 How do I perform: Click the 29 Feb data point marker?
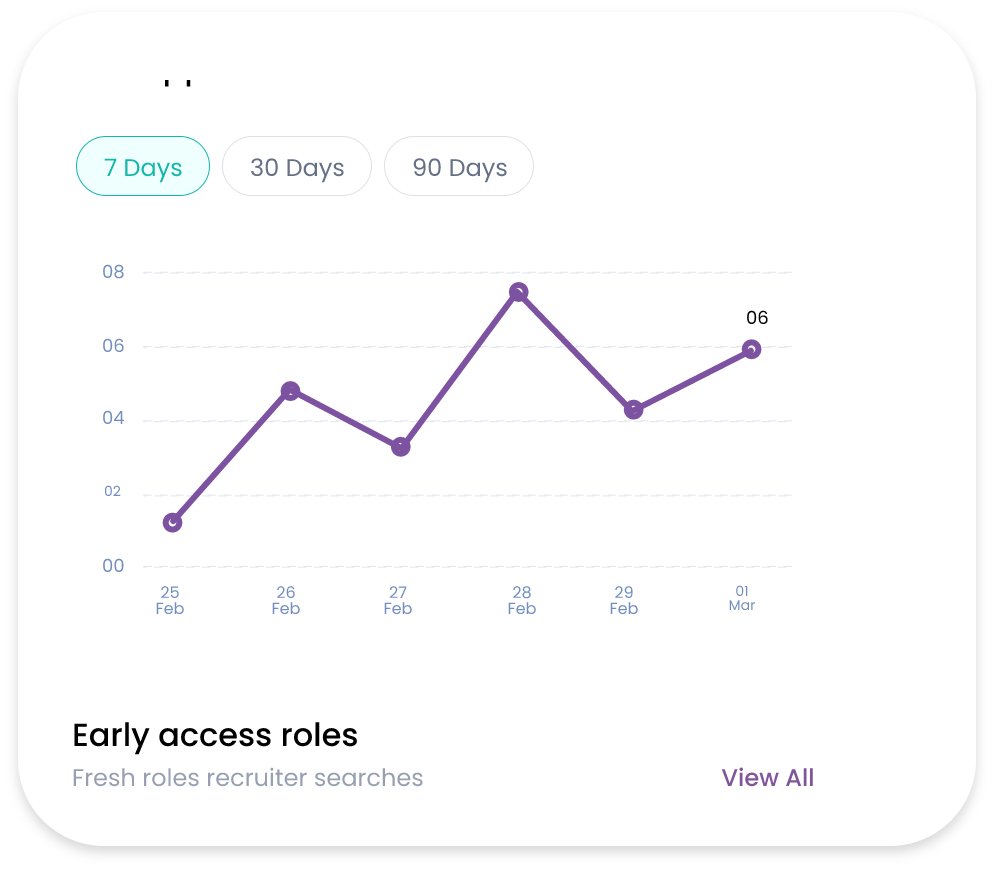pos(633,410)
